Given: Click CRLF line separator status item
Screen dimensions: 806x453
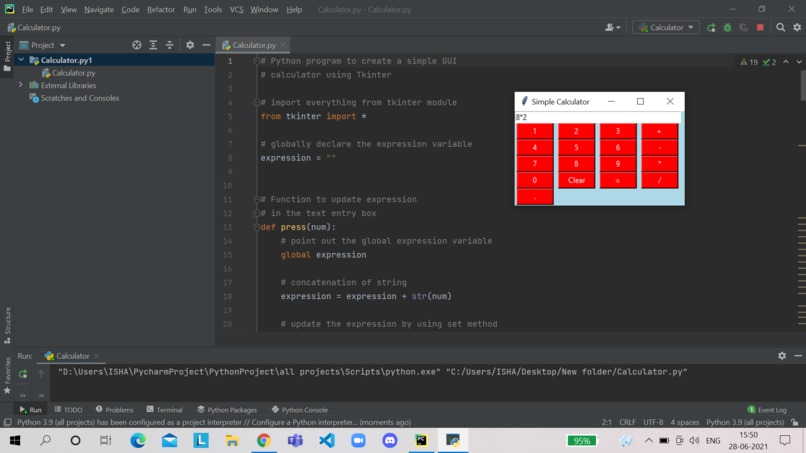Looking at the screenshot, I should tap(627, 422).
